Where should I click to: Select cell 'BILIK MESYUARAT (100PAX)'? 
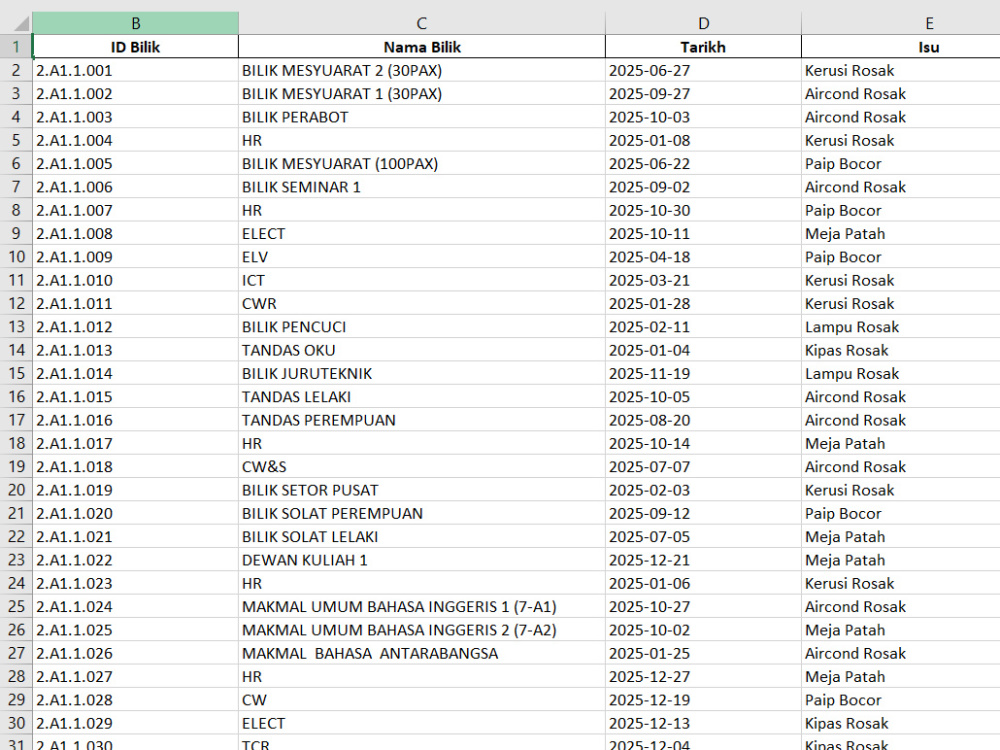pyautogui.click(x=422, y=163)
